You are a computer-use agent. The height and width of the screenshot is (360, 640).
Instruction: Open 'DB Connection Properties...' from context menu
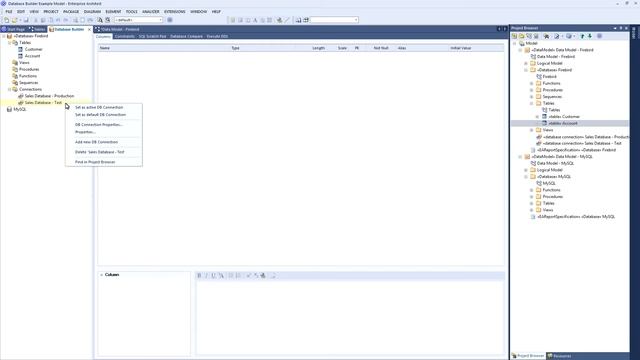pyautogui.click(x=99, y=124)
